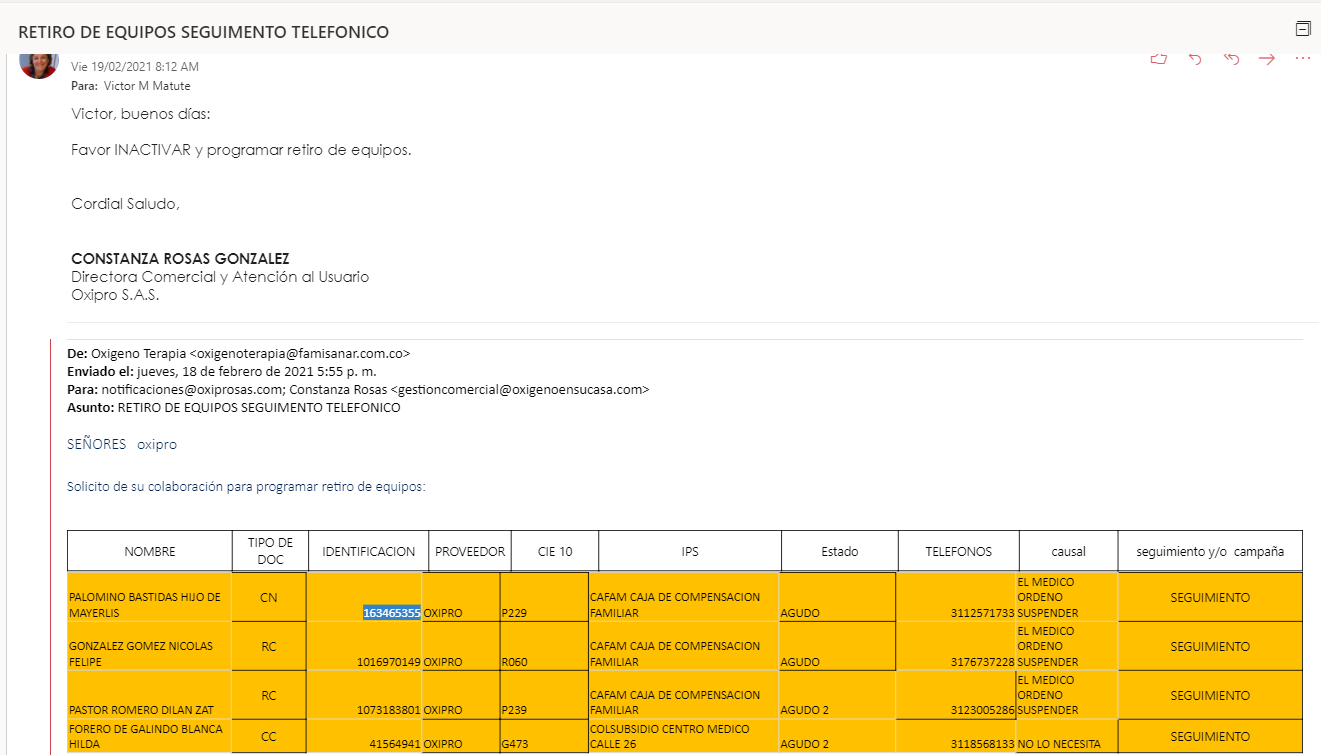
Task: Click the signature name CONSTANZA ROSAS GONZALEZ
Action: coord(180,259)
